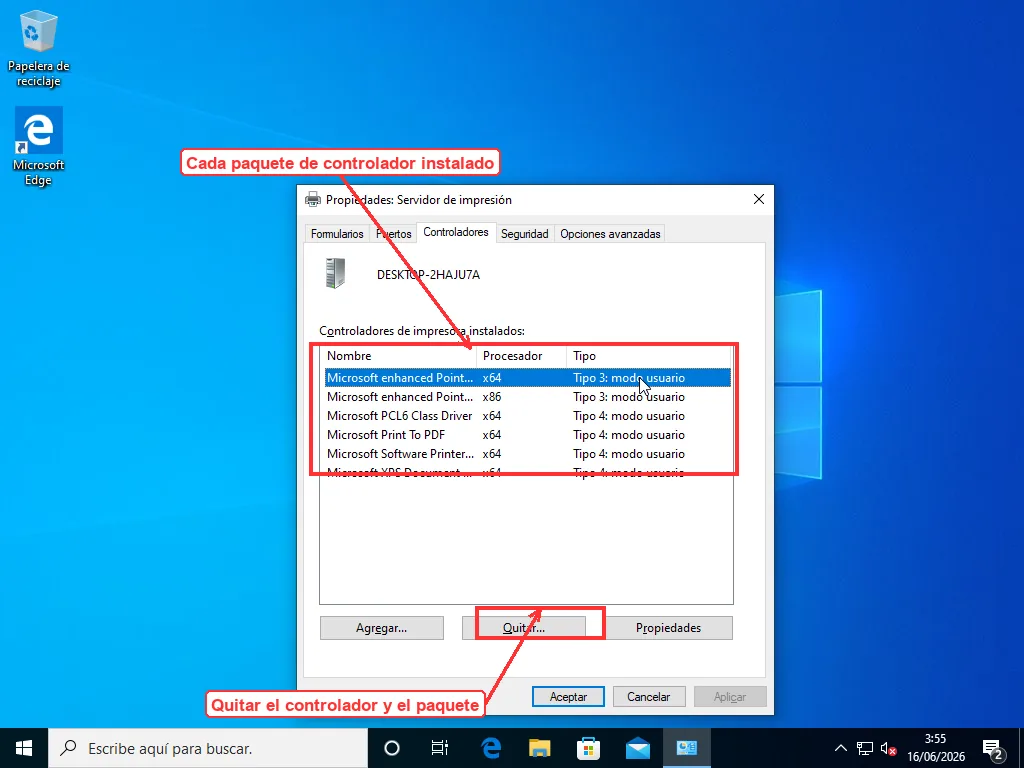Sort drivers by the Nombre column header

point(399,356)
